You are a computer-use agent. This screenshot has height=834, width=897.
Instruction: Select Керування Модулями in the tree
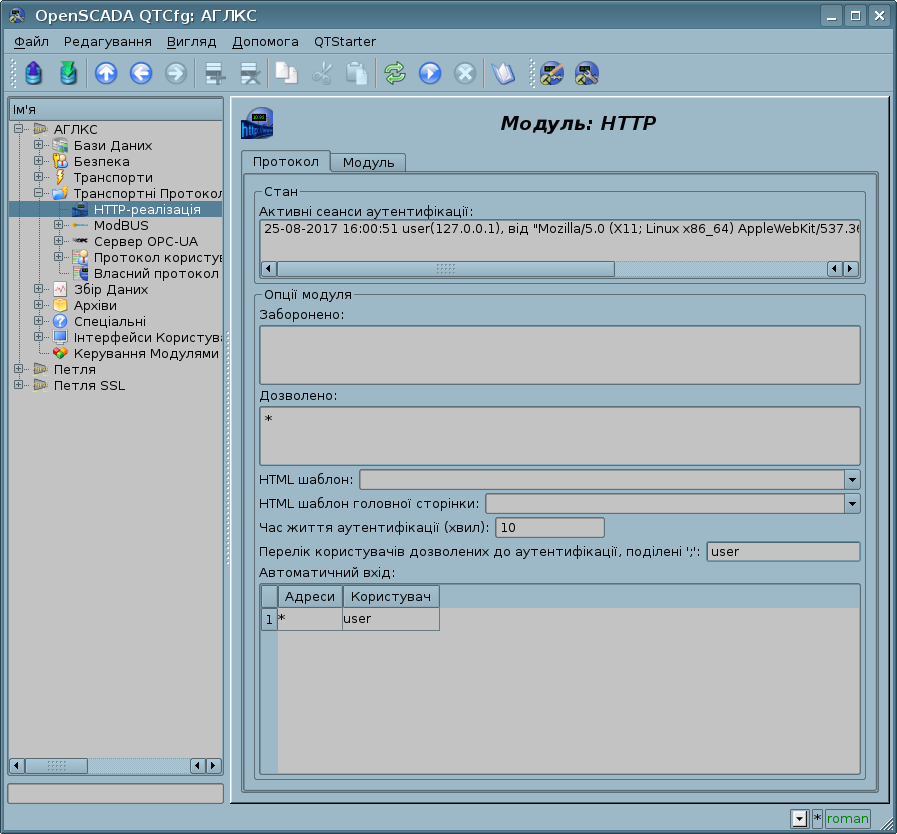tap(145, 353)
